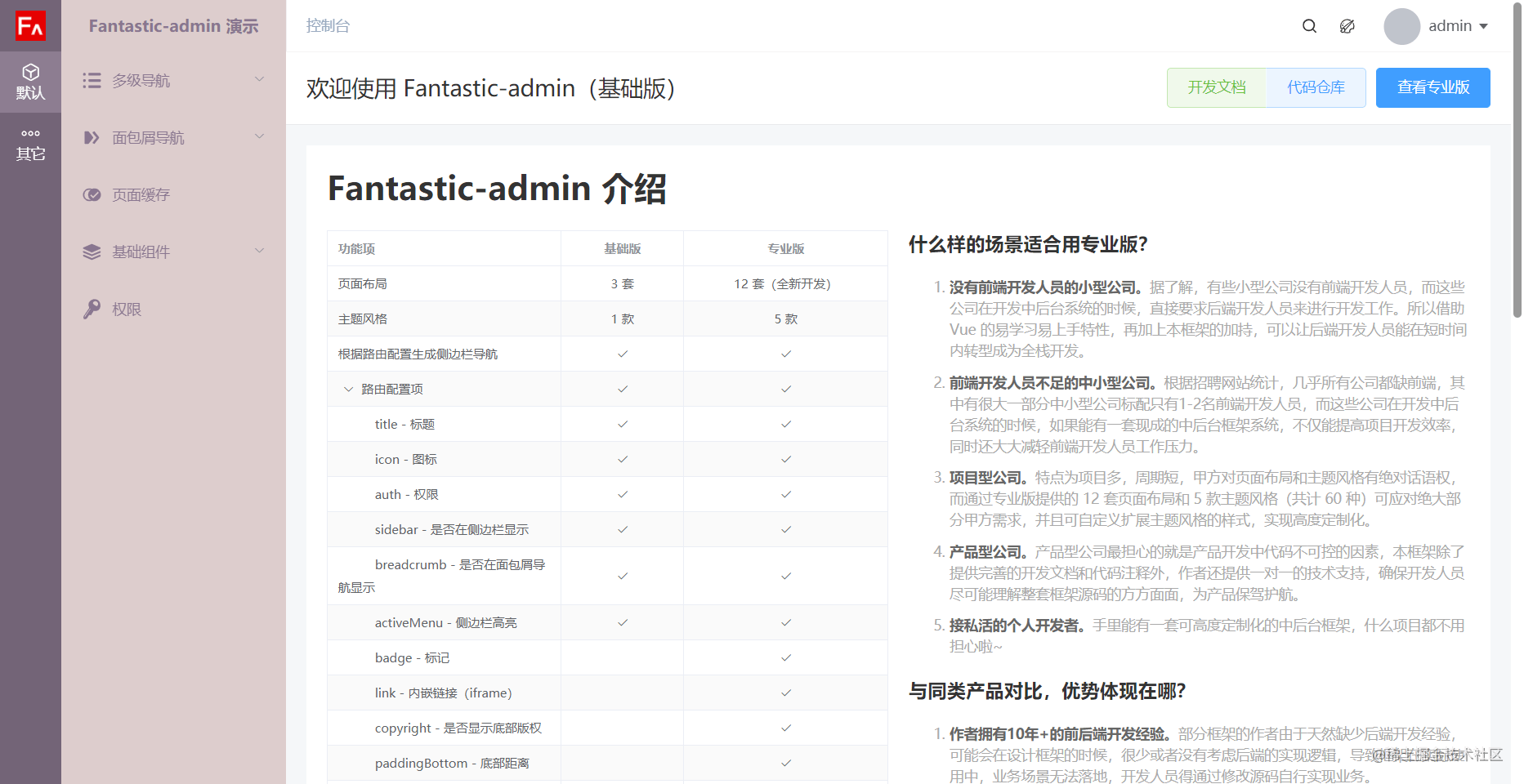Click the badge - 标记 row
1524x784 pixels.
607,657
